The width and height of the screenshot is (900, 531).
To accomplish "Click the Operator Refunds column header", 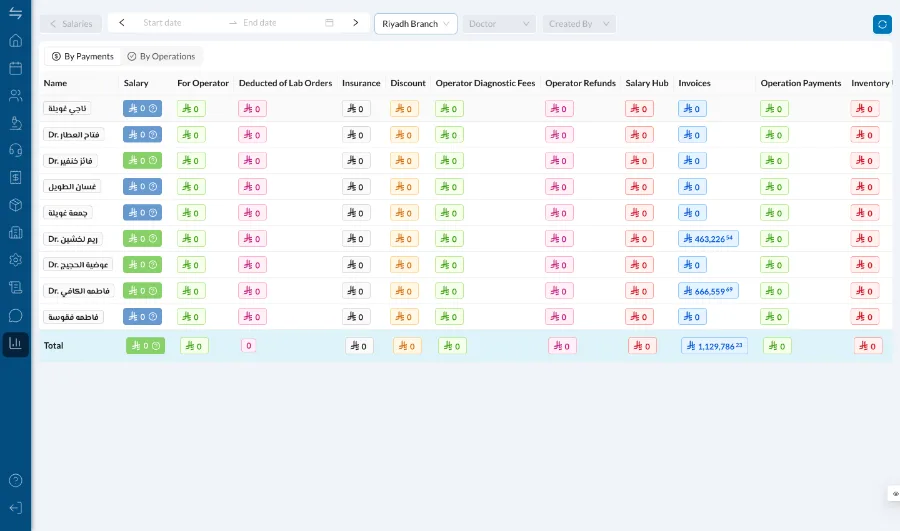I will click(580, 83).
